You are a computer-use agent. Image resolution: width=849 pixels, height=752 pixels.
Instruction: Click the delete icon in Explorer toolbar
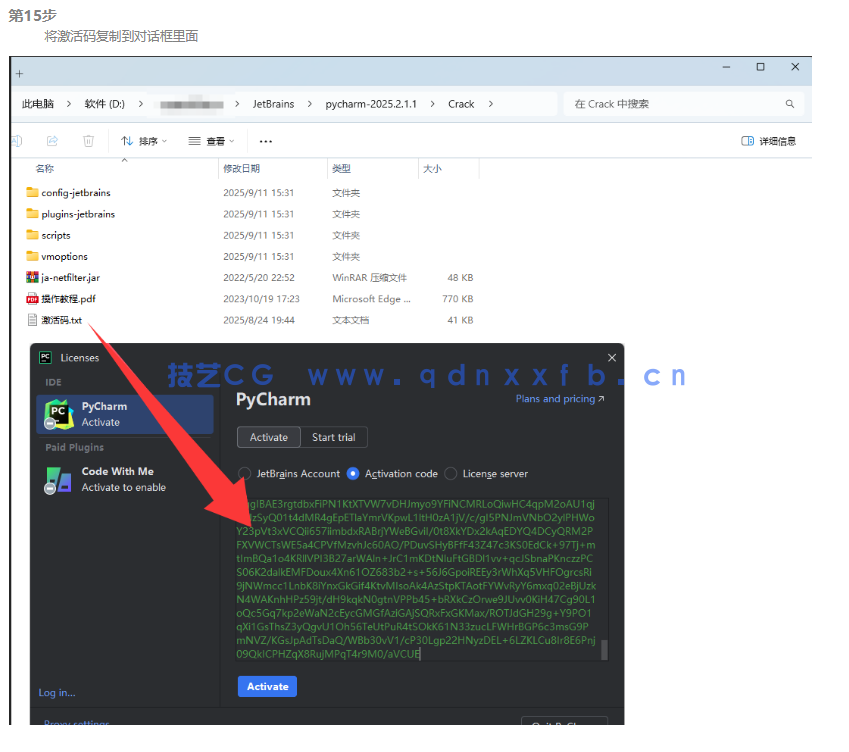[88, 140]
